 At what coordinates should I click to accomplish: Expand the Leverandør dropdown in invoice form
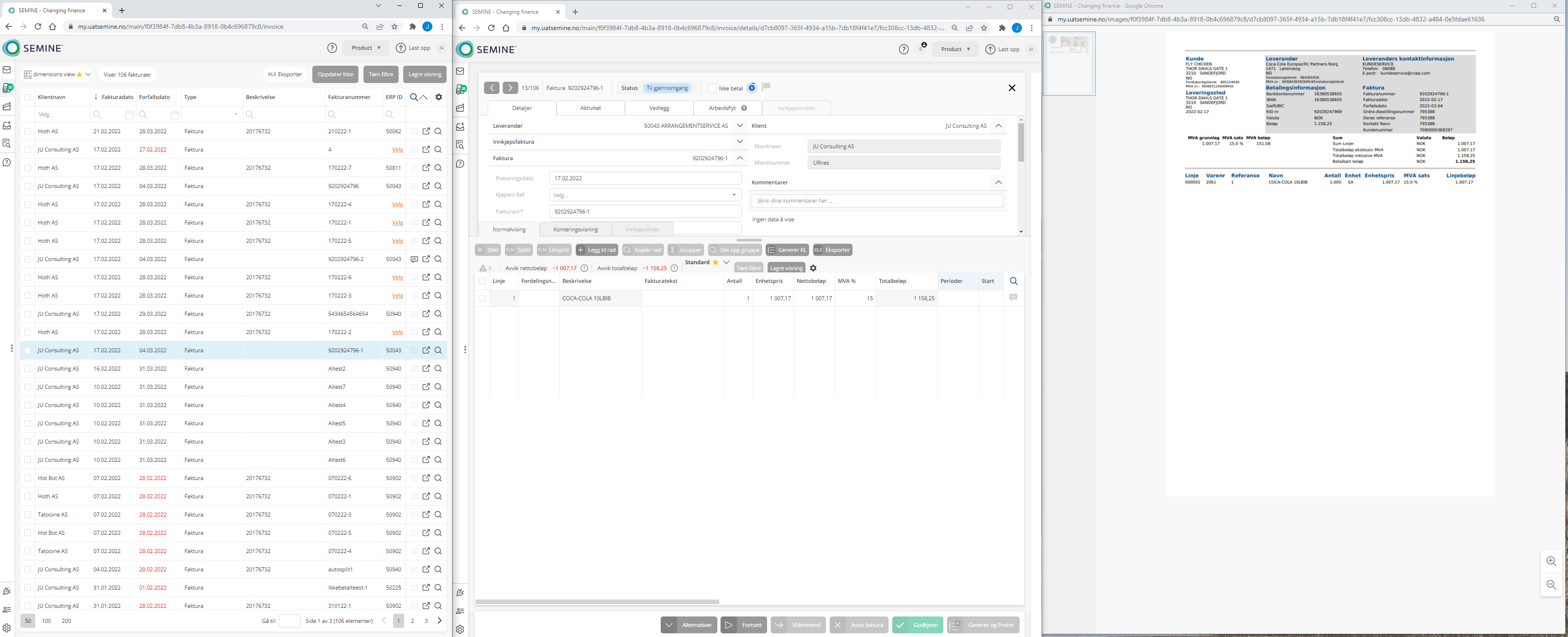point(738,125)
